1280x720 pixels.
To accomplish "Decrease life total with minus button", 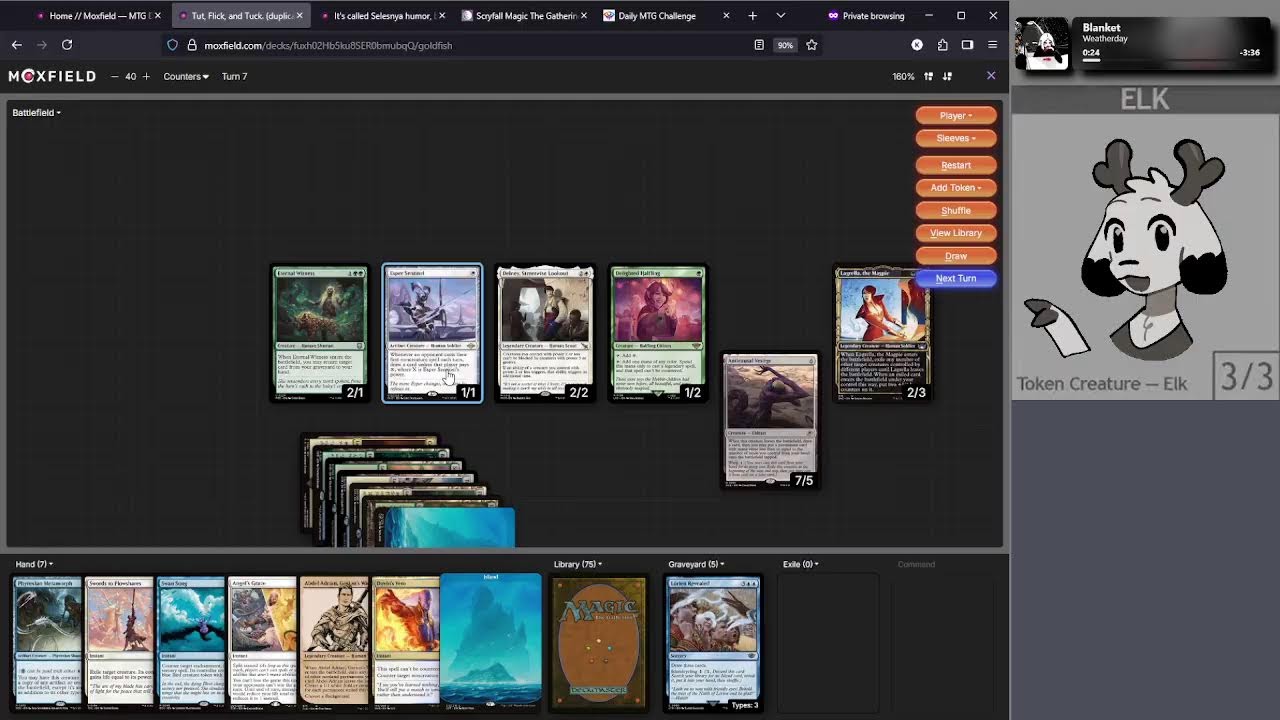I will tap(114, 76).
